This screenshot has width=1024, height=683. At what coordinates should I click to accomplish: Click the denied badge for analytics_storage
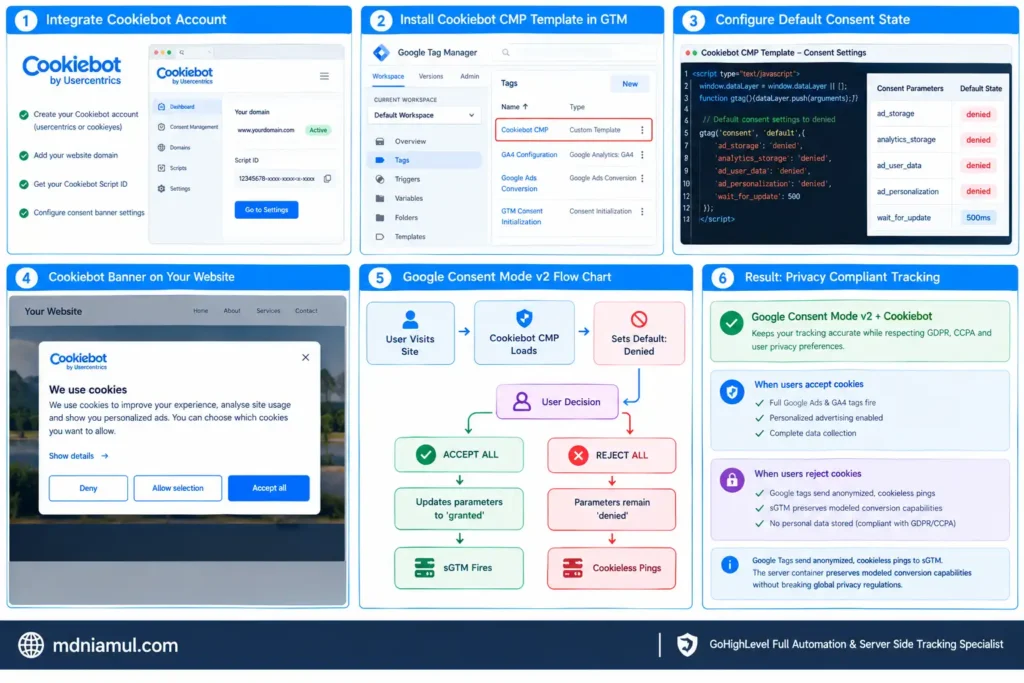978,140
